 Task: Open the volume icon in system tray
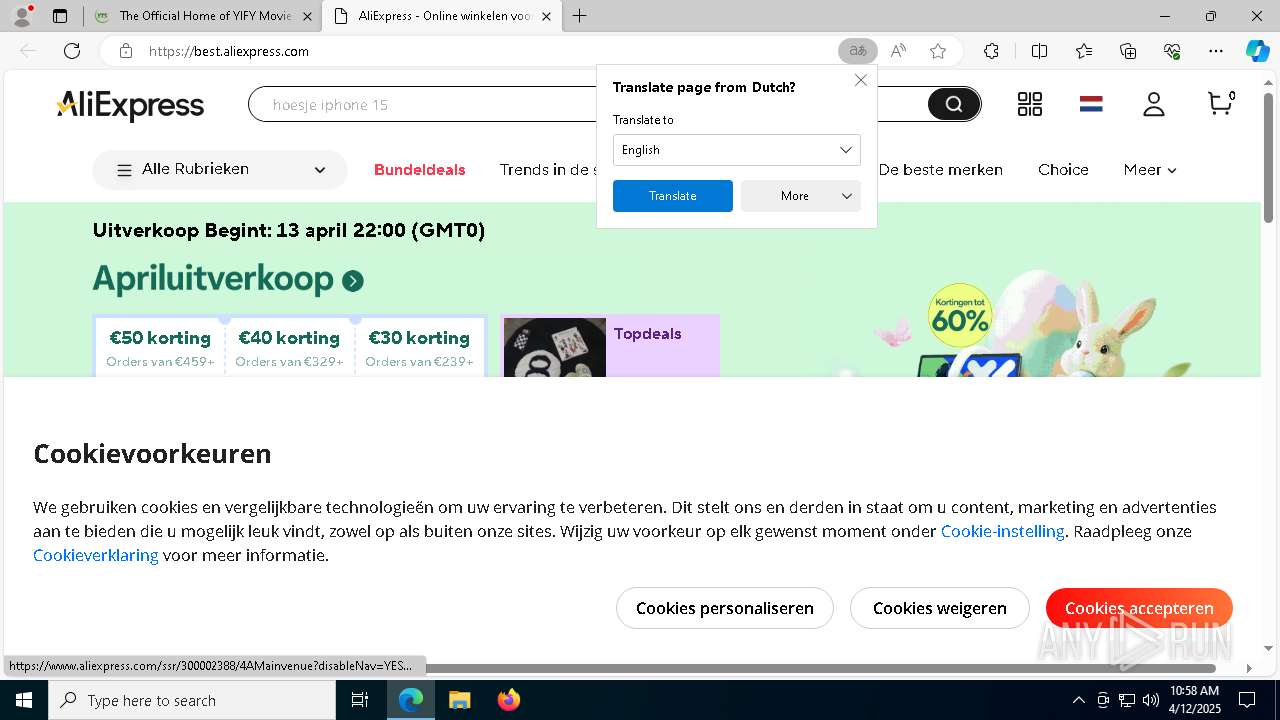click(1151, 700)
